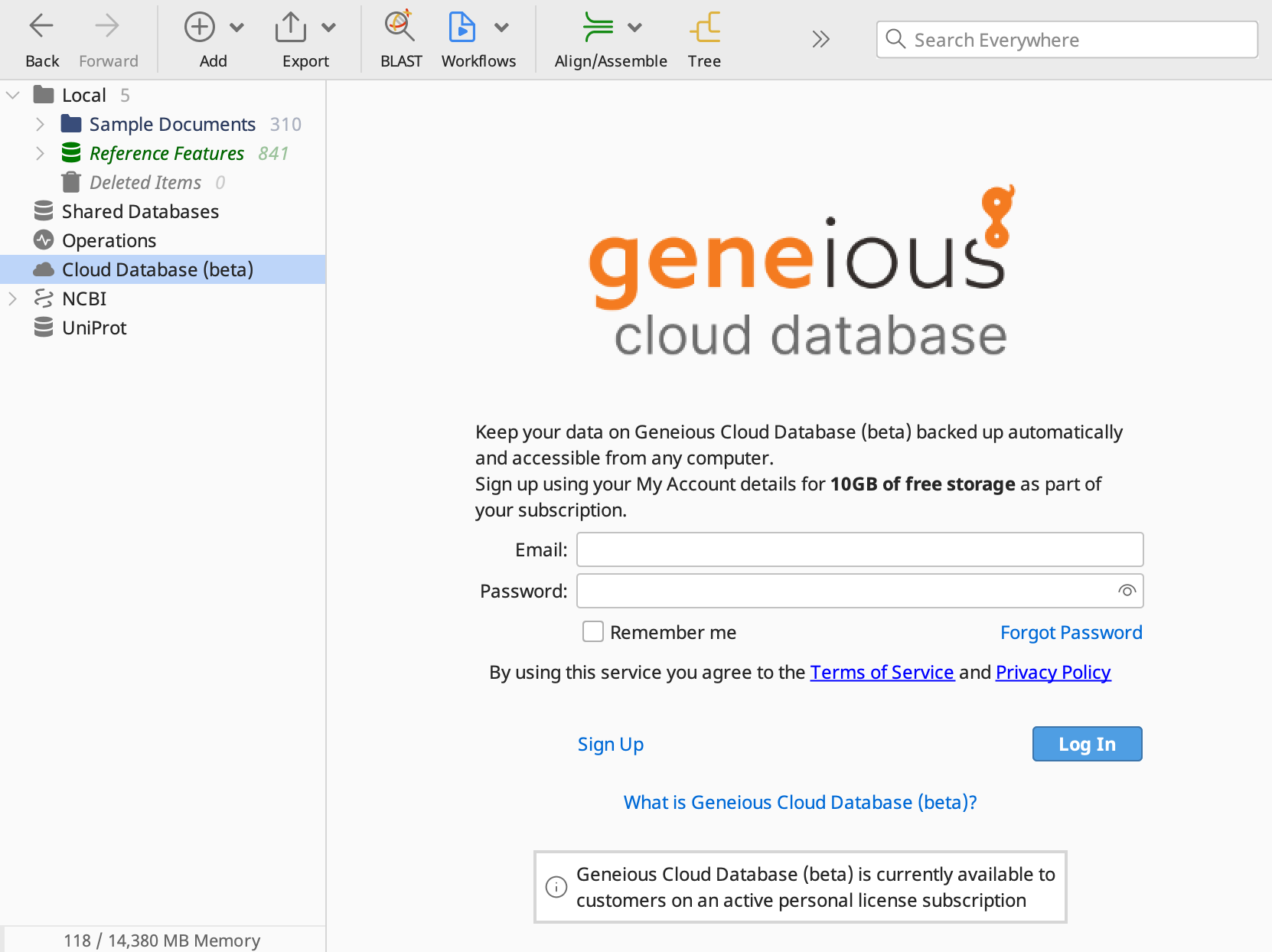Click the Log In button
Image resolution: width=1272 pixels, height=952 pixels.
1087,743
